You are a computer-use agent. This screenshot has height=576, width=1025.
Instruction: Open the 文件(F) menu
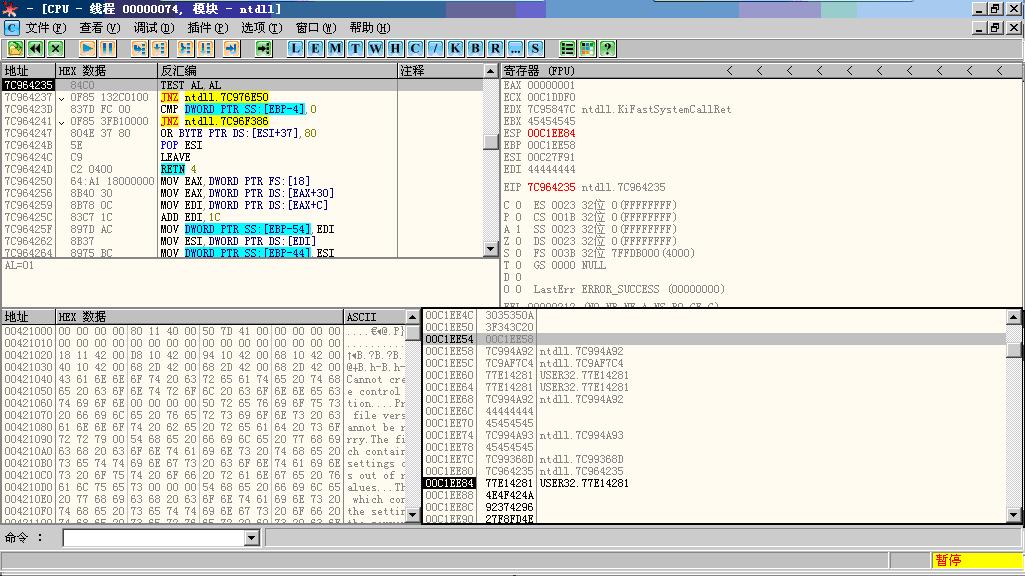[46, 27]
